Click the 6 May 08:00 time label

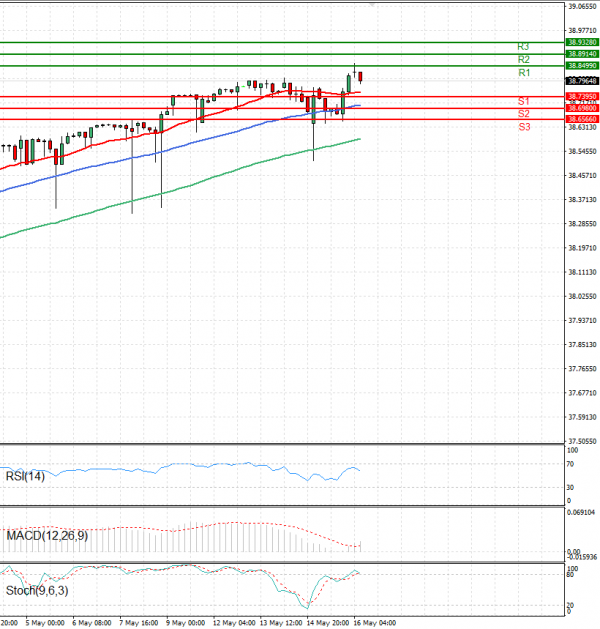coord(92,623)
